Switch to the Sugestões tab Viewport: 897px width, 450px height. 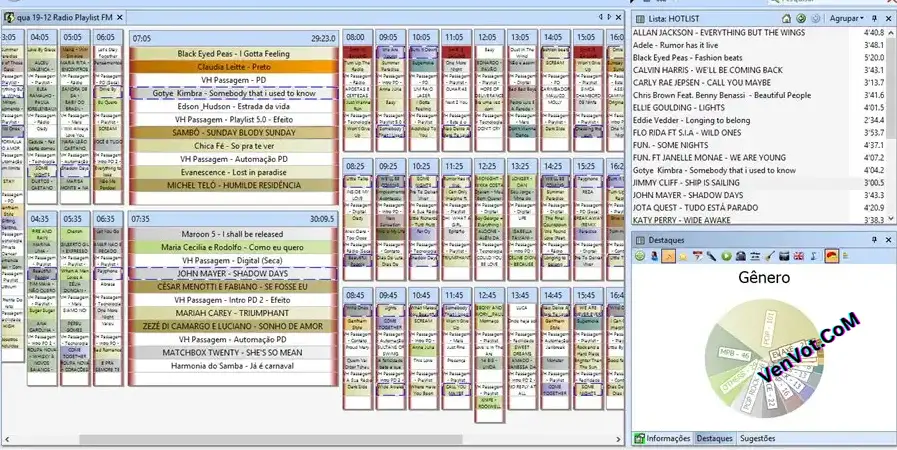(757, 439)
